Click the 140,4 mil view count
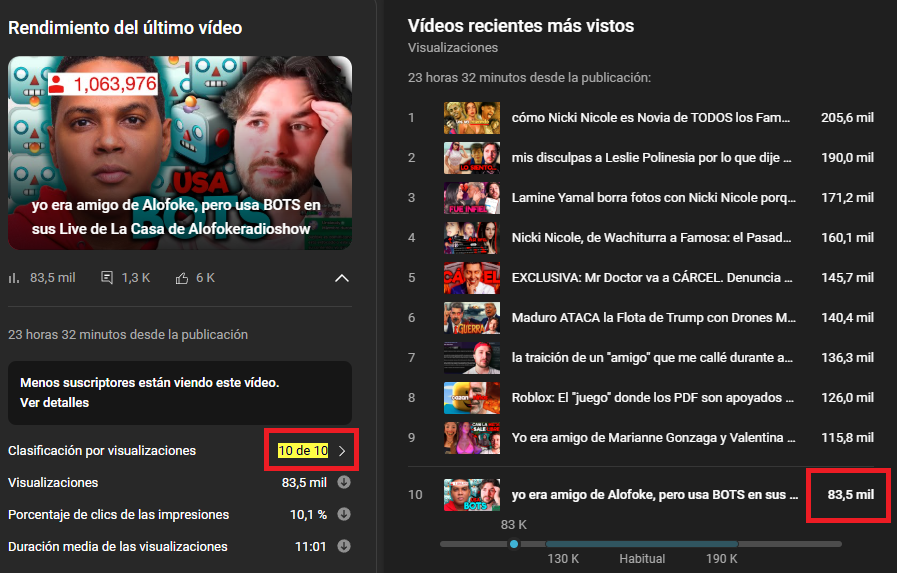897x573 pixels. 847,318
